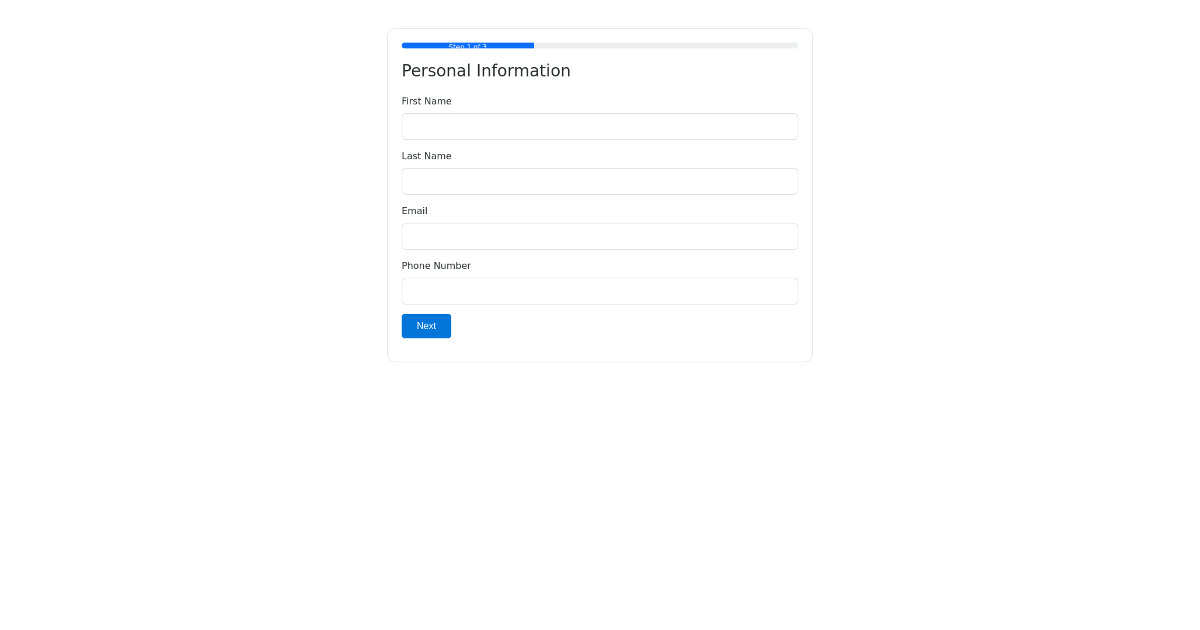Click the input field directly below the Email label
The height and width of the screenshot is (630, 1200).
point(599,236)
